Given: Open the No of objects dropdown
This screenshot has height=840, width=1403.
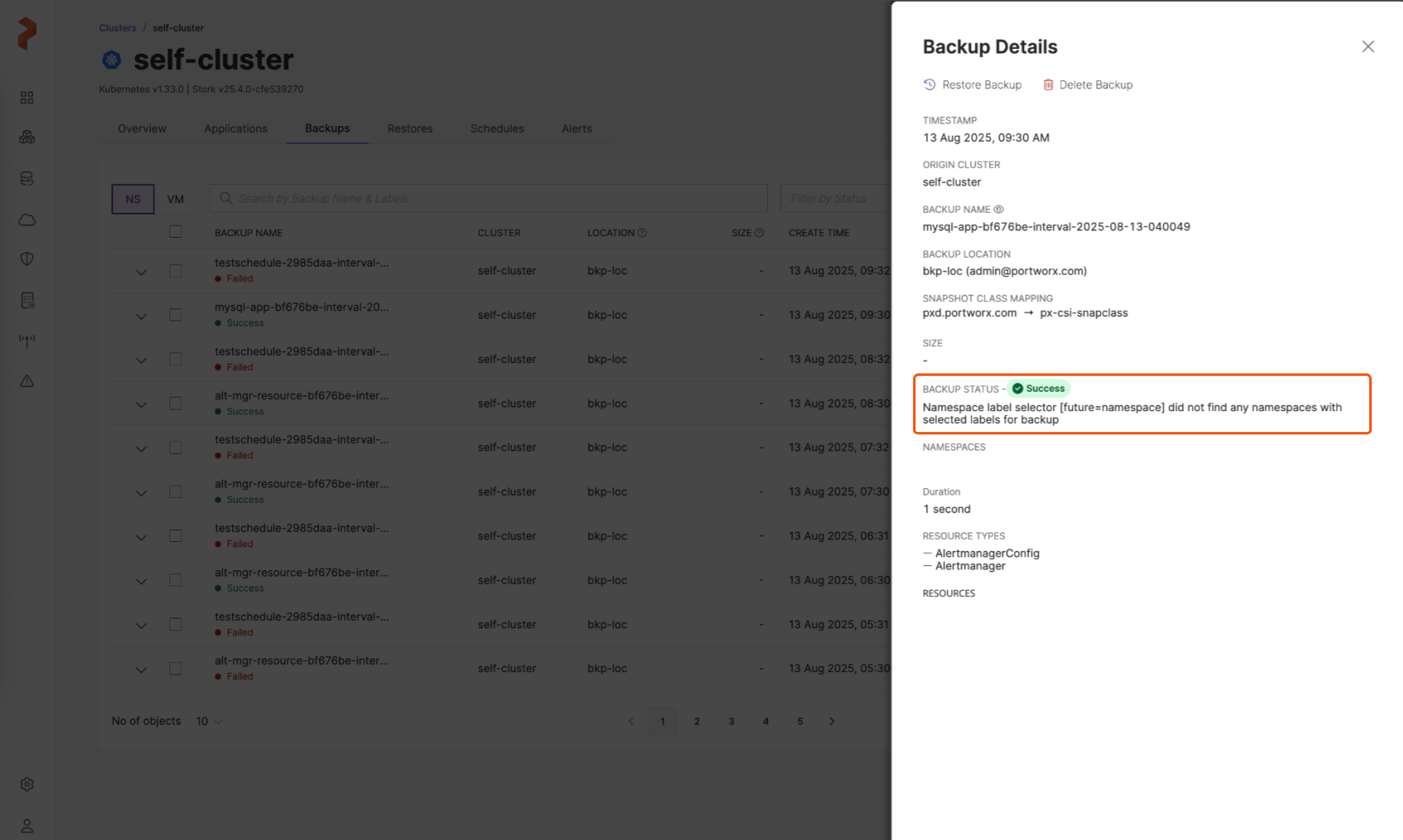Looking at the screenshot, I should click(x=210, y=721).
